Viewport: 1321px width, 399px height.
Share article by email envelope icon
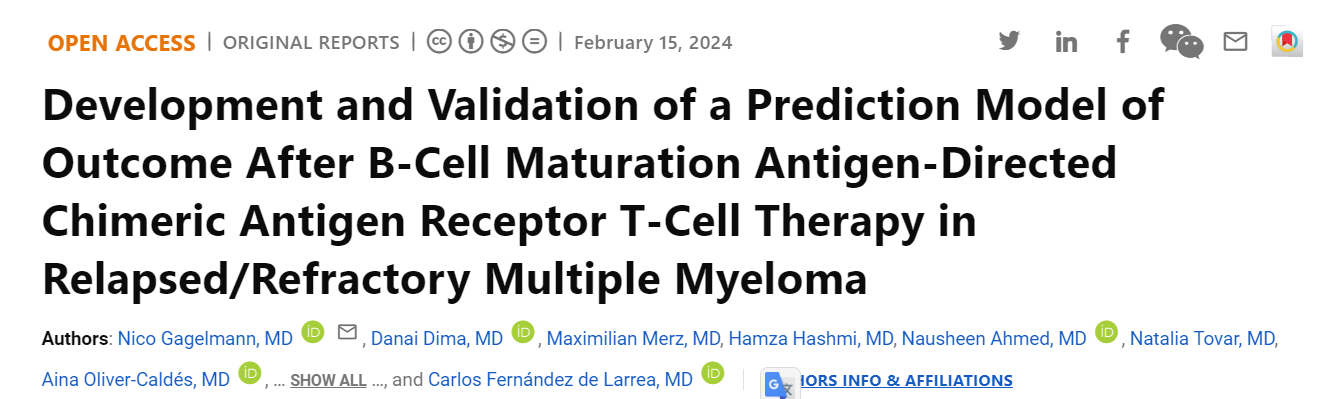click(1235, 42)
